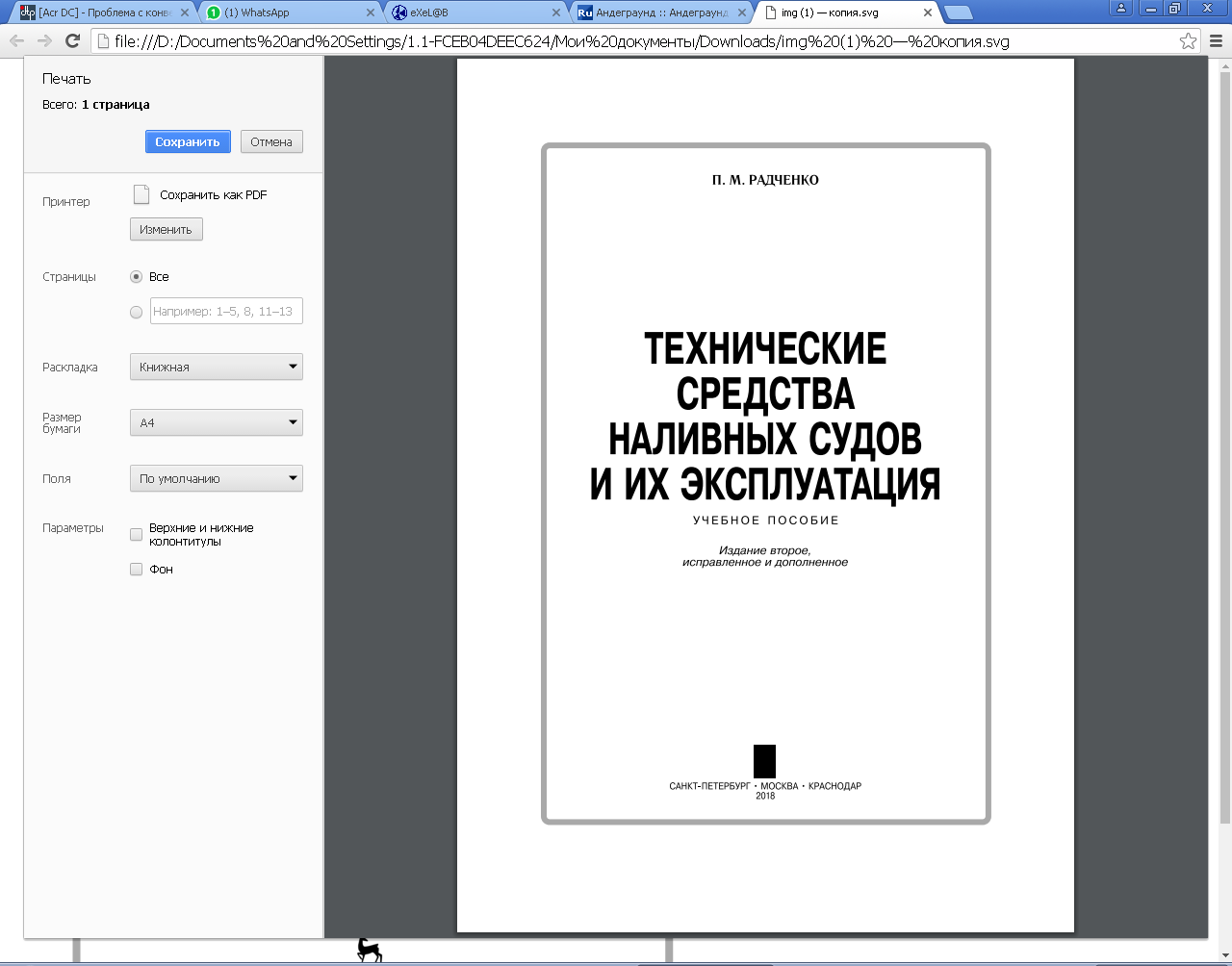The height and width of the screenshot is (966, 1232).
Task: Select the "Все" pages radio button
Action: coord(136,276)
